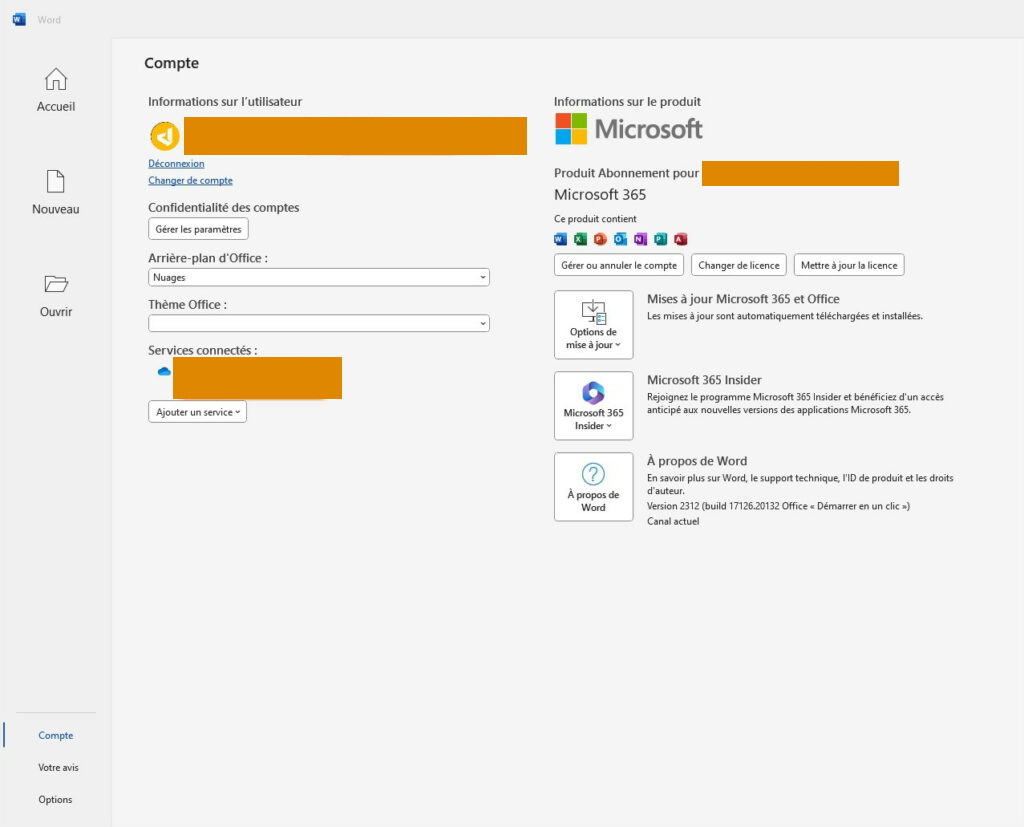Click Changer de compte link
This screenshot has height=827, width=1024.
(190, 180)
